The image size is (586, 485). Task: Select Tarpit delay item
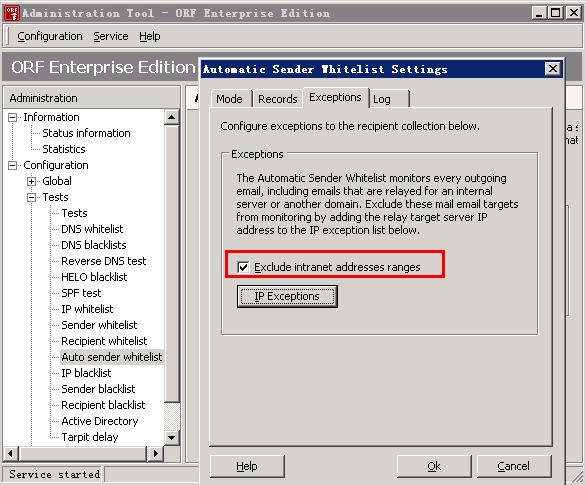tap(90, 437)
